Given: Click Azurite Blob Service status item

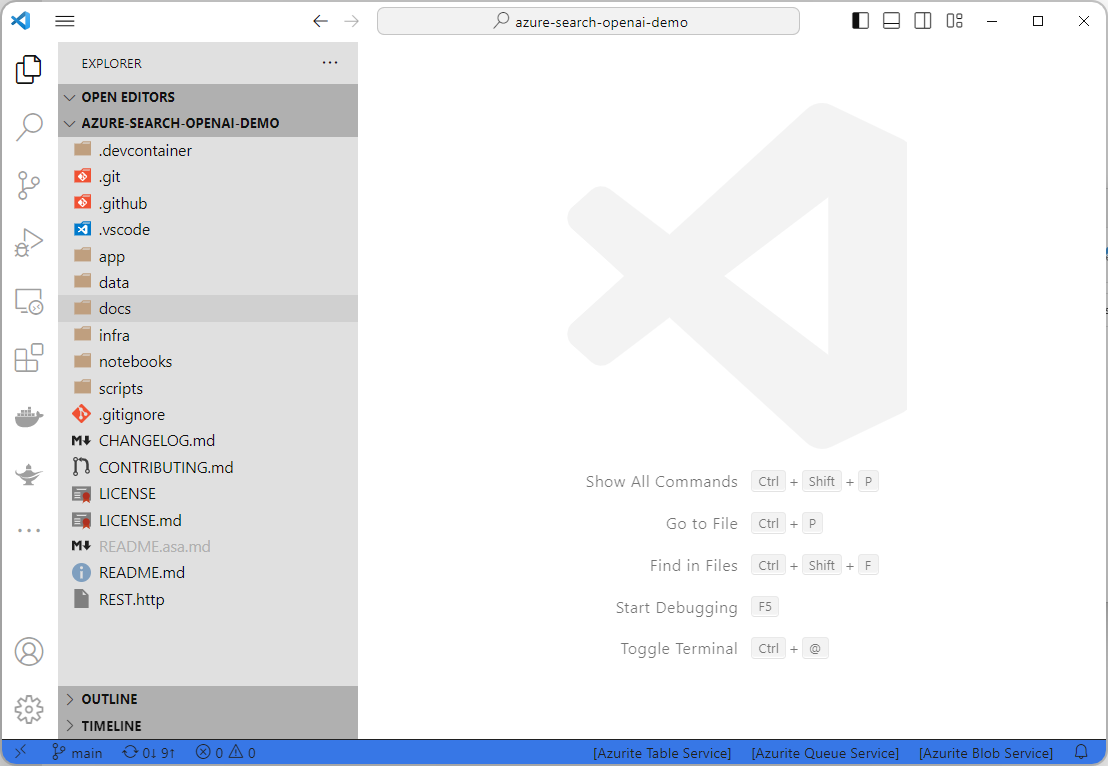Looking at the screenshot, I should tap(985, 753).
